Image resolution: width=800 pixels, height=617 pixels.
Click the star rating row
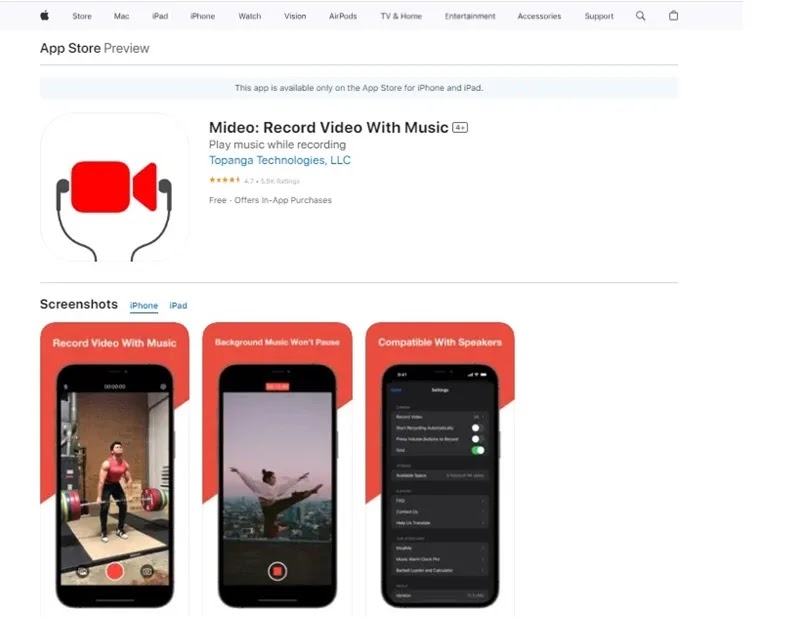(x=254, y=181)
